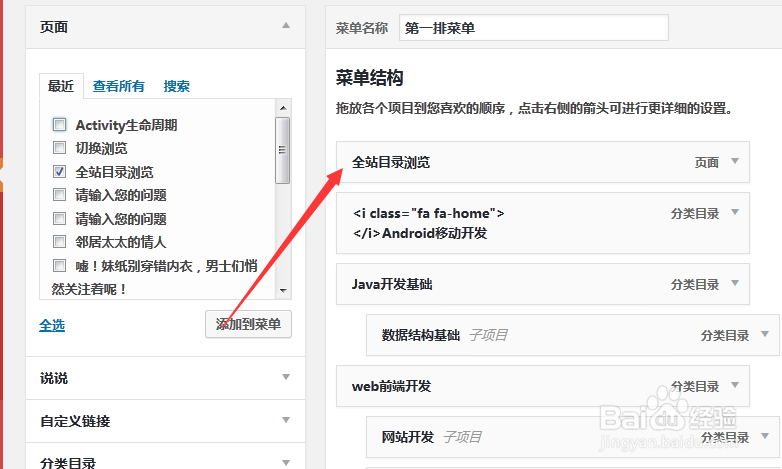This screenshot has width=782, height=469.
Task: Collapse the 页面 panel arrow
Action: click(x=286, y=25)
